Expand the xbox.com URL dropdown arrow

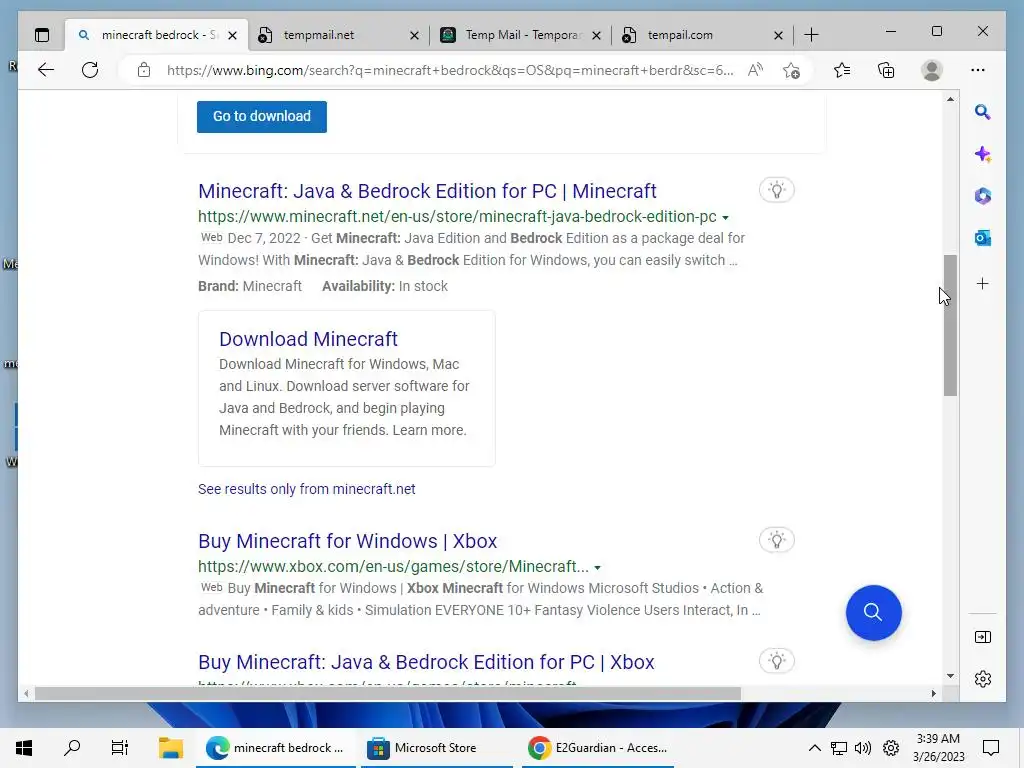[x=597, y=568]
